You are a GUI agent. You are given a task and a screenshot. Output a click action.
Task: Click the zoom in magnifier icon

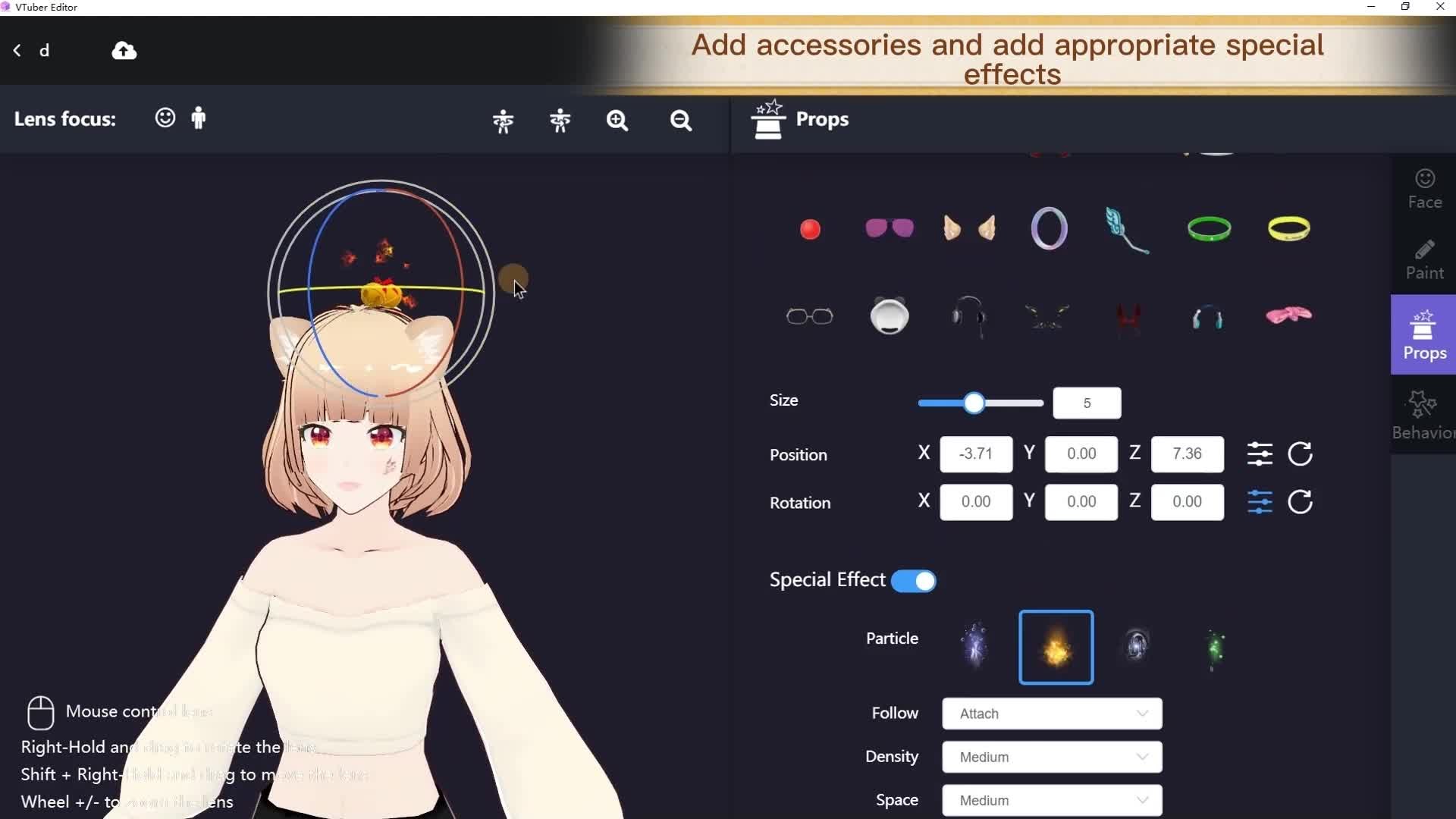point(617,121)
